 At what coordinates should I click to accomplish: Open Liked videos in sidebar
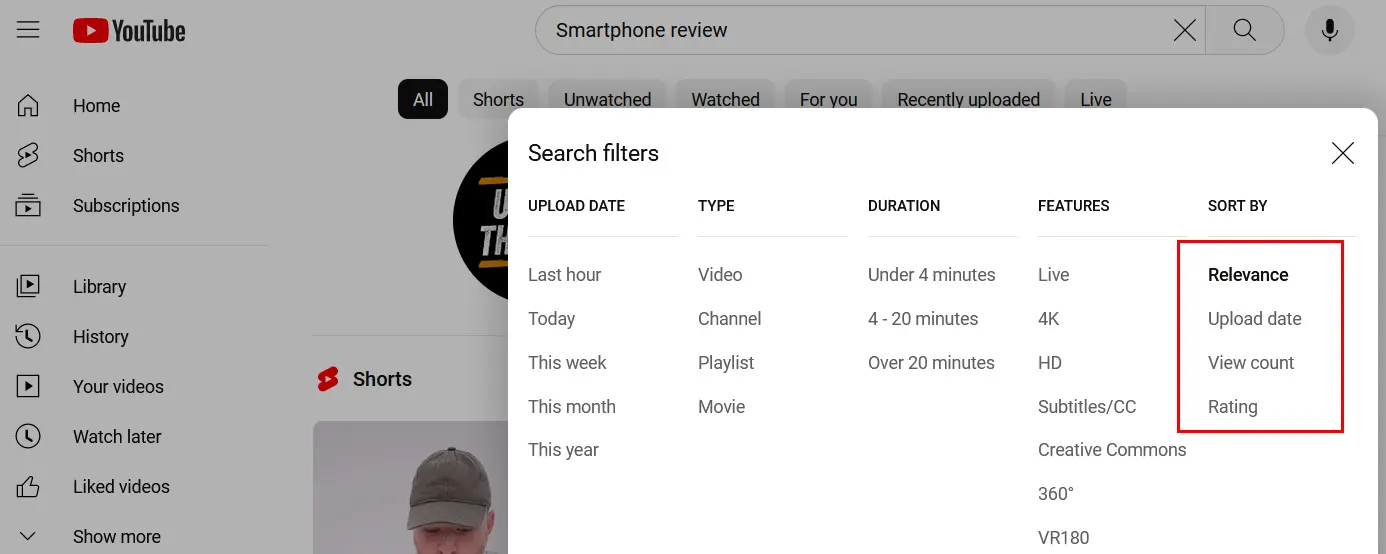[121, 487]
